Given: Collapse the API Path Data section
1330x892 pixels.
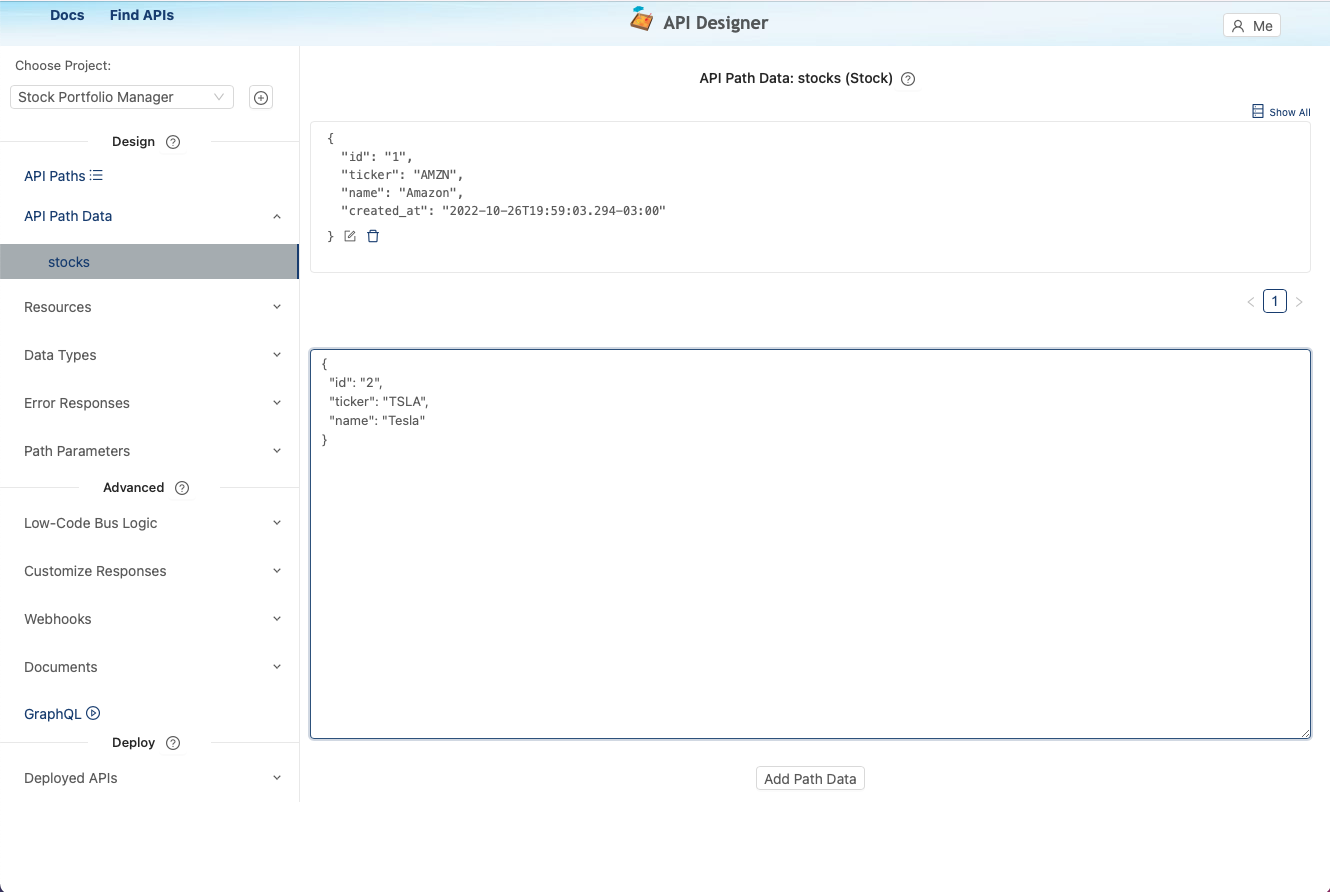Looking at the screenshot, I should point(276,216).
